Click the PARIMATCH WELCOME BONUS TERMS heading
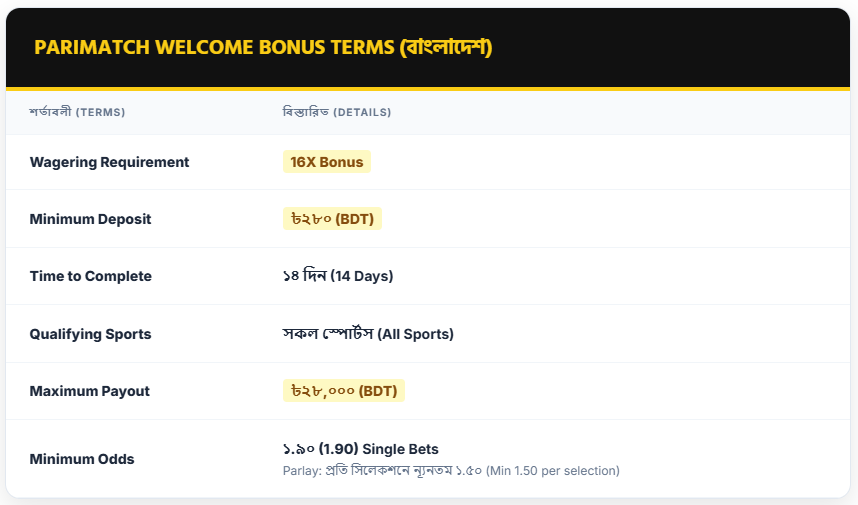 coord(213,48)
